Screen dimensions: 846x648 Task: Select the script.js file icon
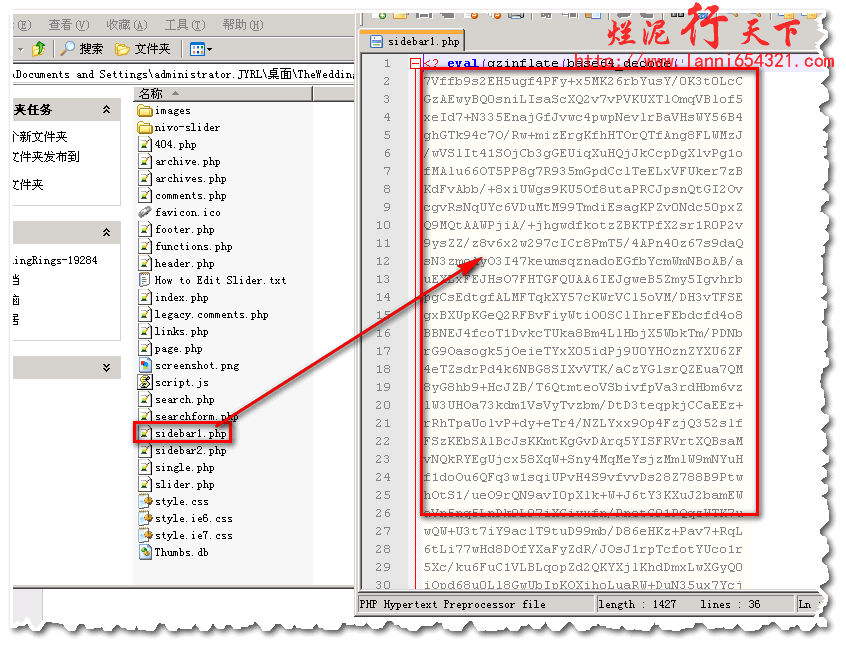(145, 383)
